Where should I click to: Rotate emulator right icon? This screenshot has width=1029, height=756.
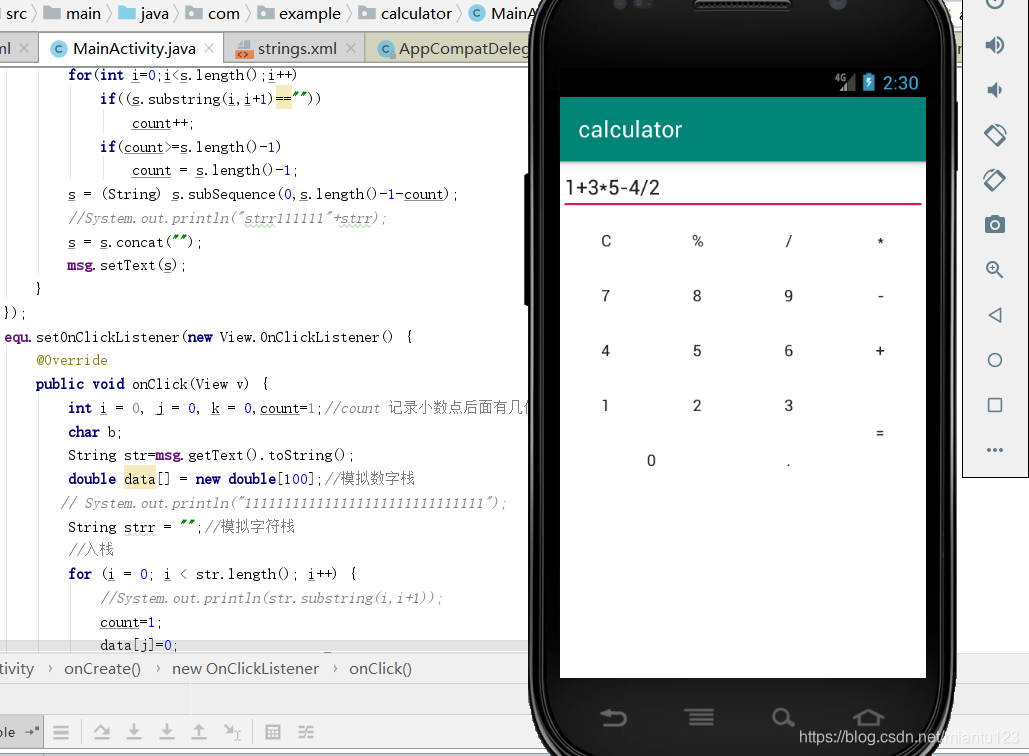pyautogui.click(x=995, y=180)
